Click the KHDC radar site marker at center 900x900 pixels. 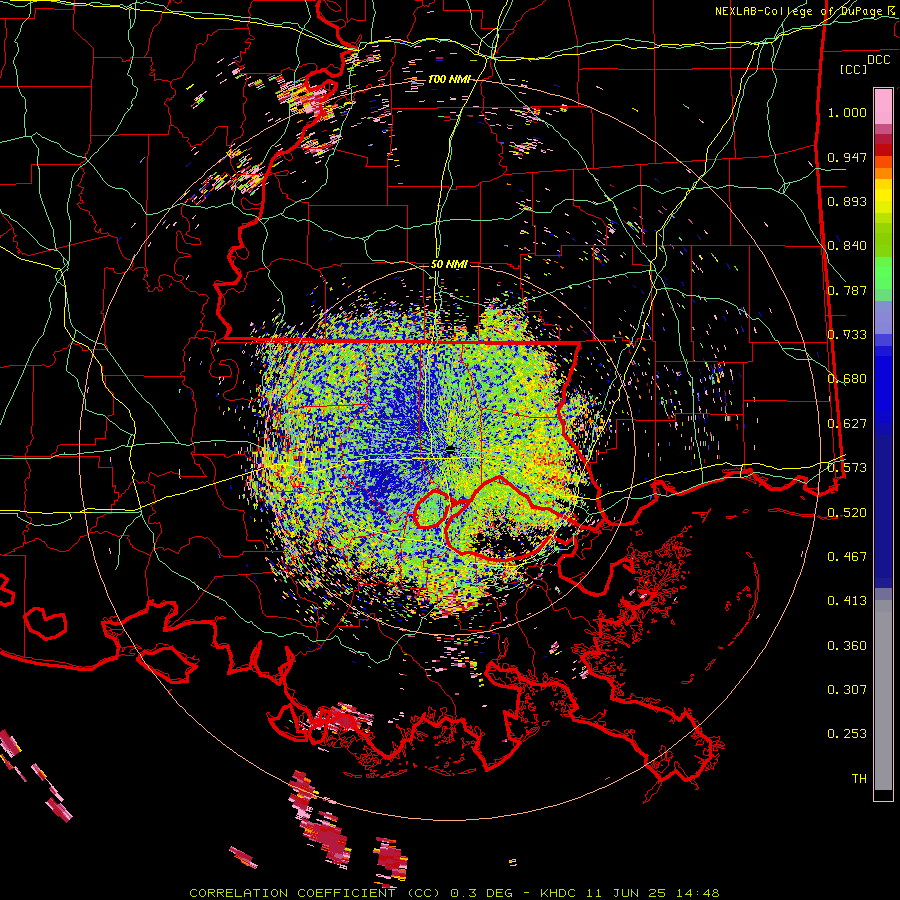[450, 449]
